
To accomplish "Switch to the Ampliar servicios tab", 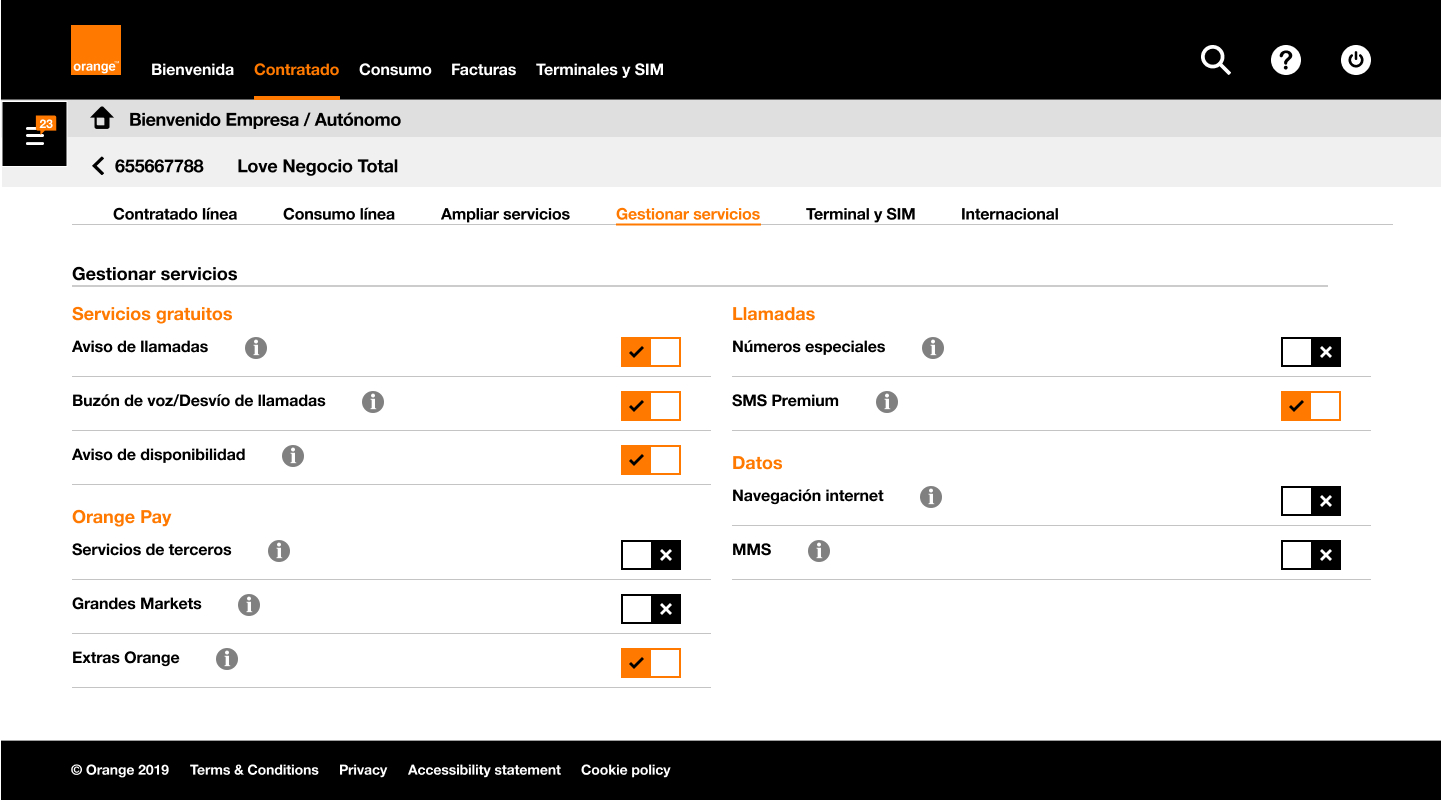I will tap(505, 214).
